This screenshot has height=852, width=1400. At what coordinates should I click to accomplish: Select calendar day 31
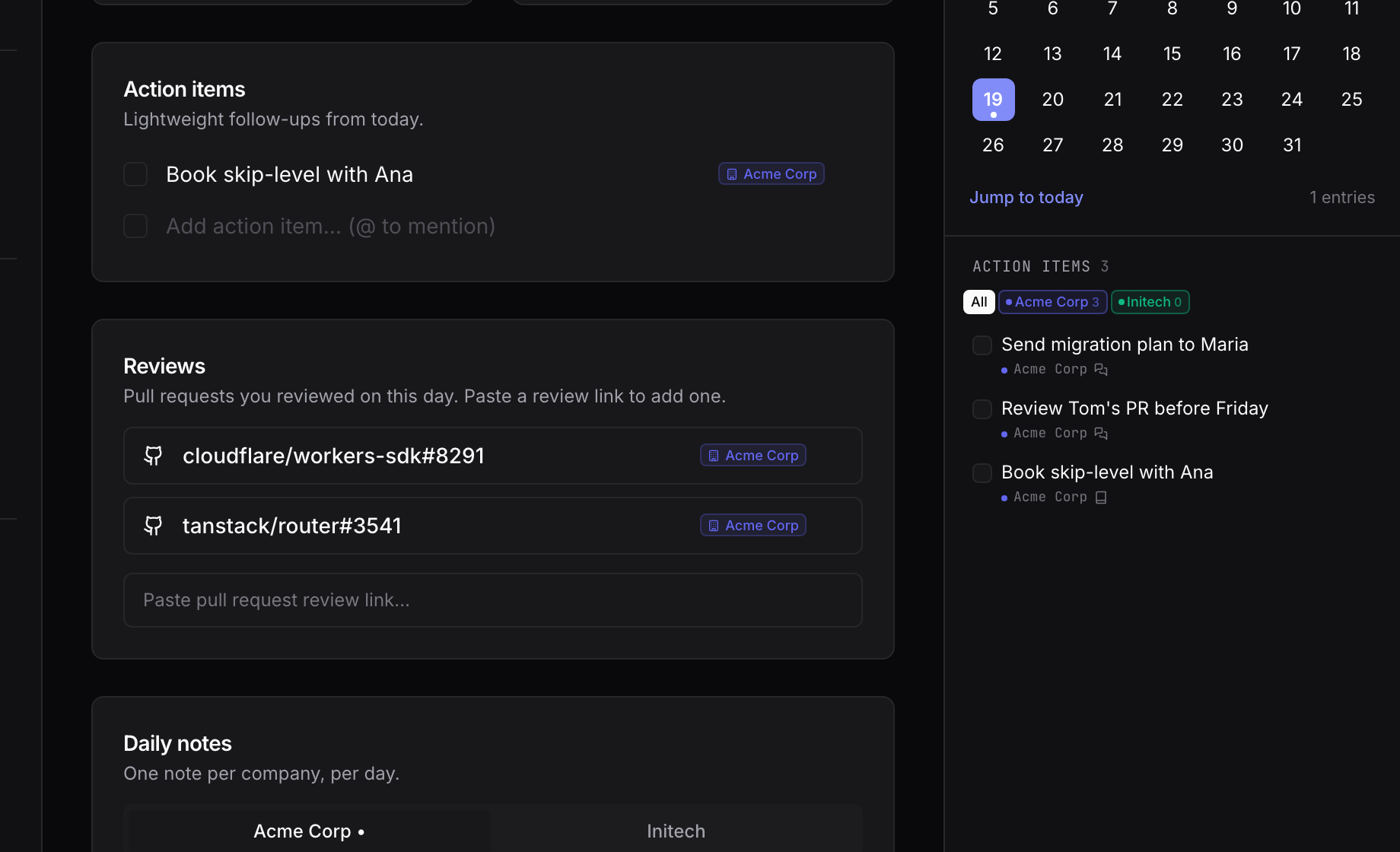[1292, 145]
